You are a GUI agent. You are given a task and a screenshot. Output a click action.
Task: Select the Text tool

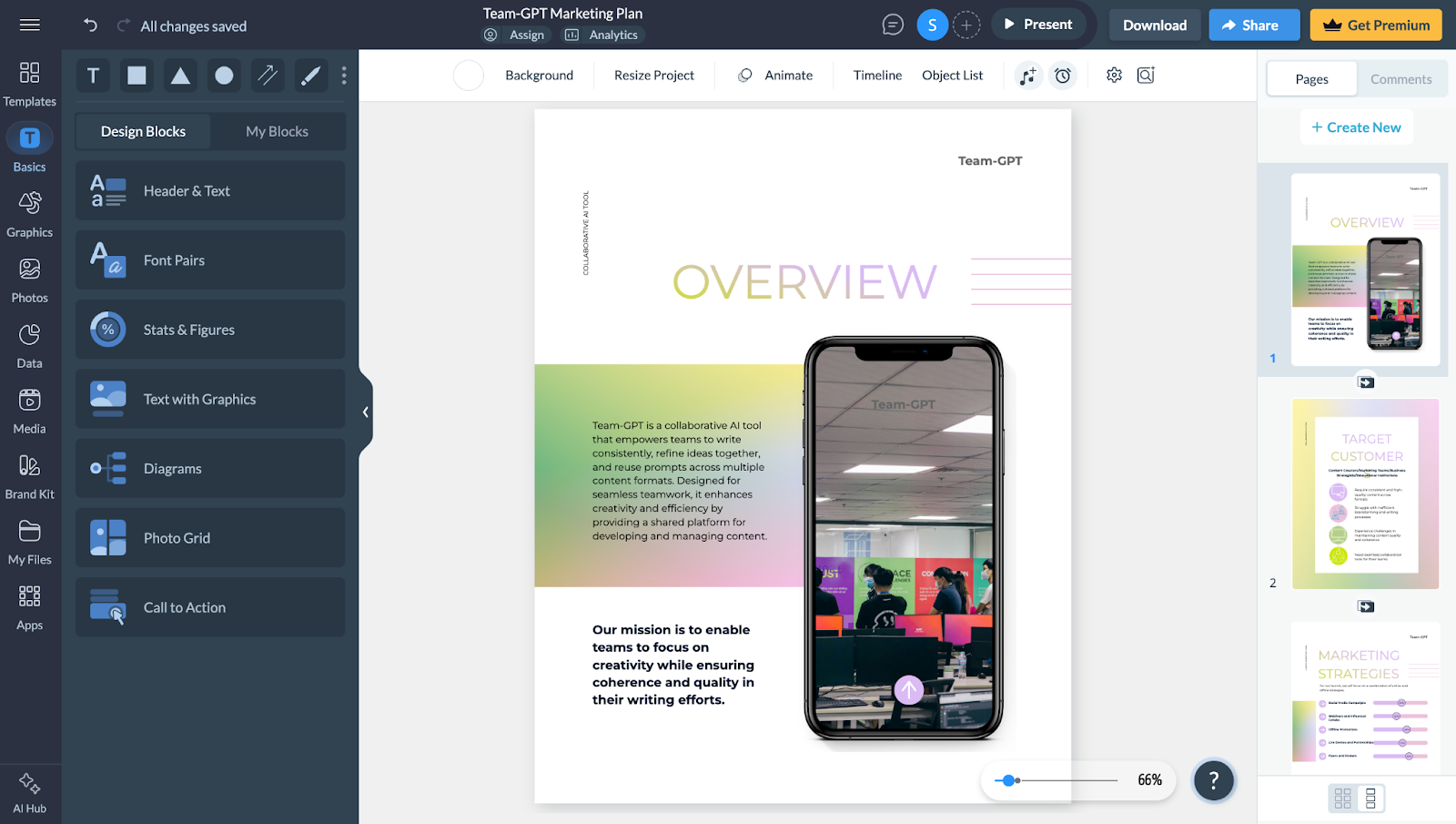(93, 76)
